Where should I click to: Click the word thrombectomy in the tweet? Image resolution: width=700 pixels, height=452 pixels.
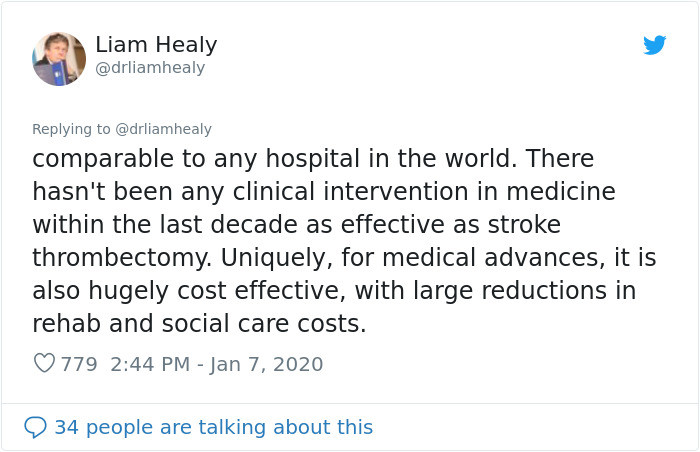pos(122,258)
